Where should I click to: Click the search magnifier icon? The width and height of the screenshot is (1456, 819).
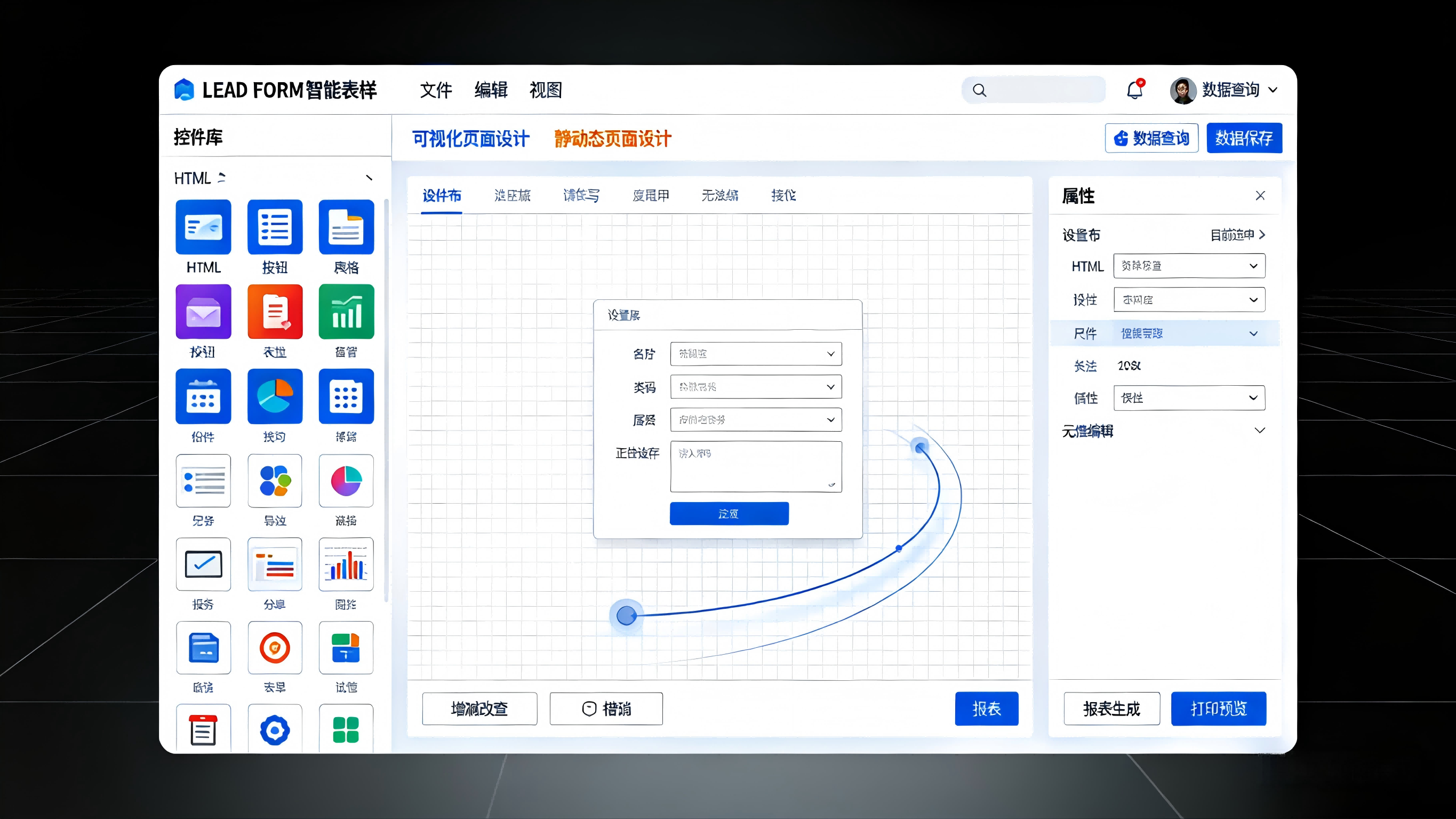point(980,91)
